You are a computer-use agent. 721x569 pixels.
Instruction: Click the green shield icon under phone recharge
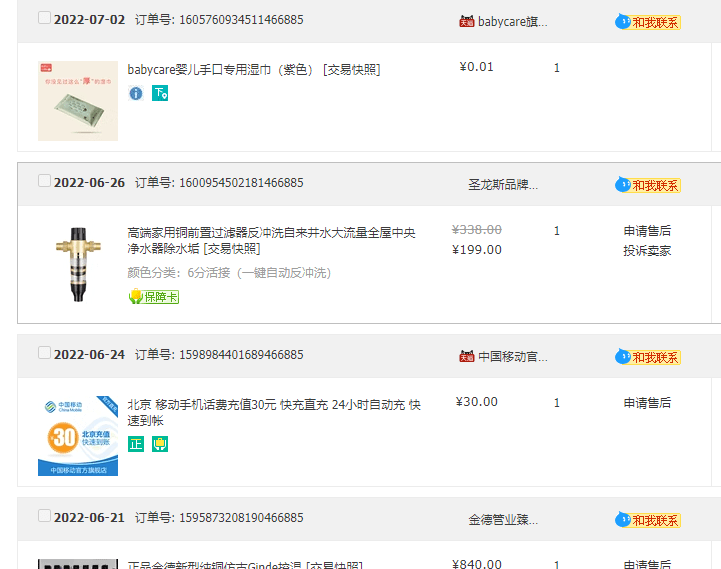coord(160,444)
